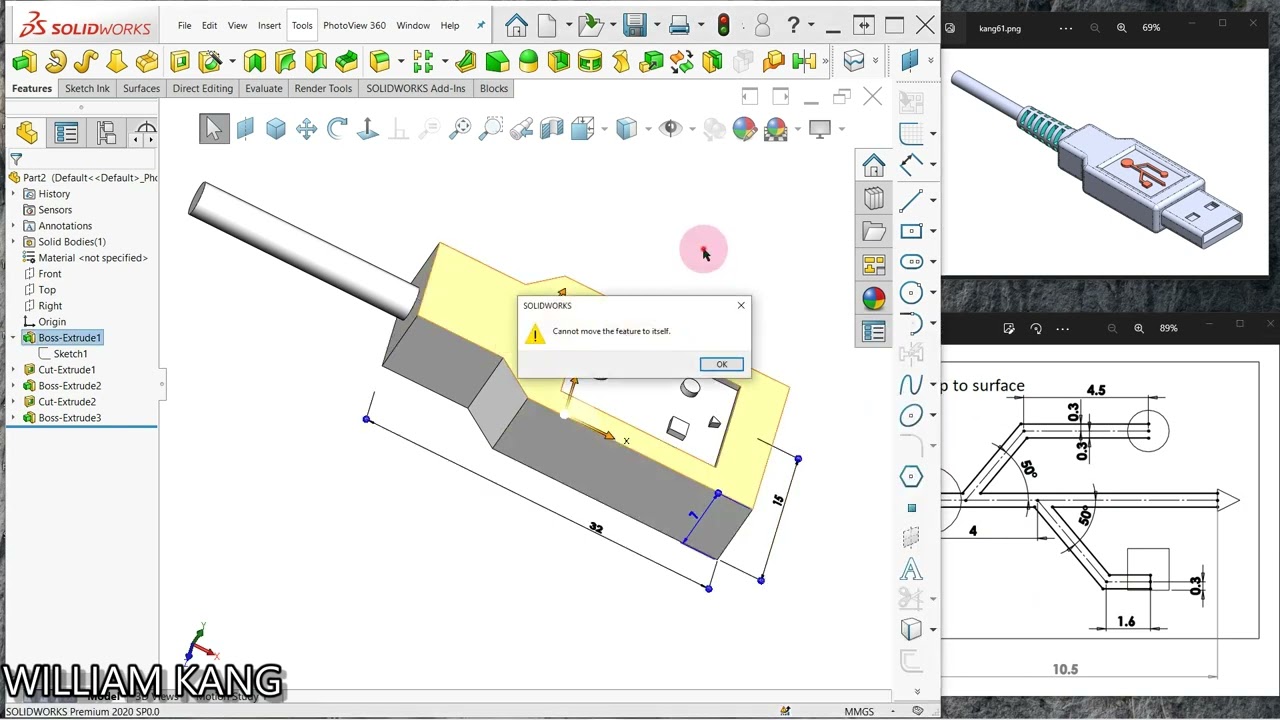Screen dimensions: 1280x720
Task: Open Appearances color ball task pane tab
Action: tap(874, 298)
